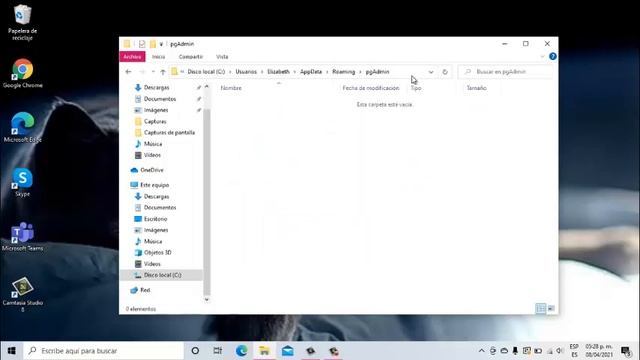Click Roaming in the address path
Viewport: 640px width, 360px height.
(344, 72)
